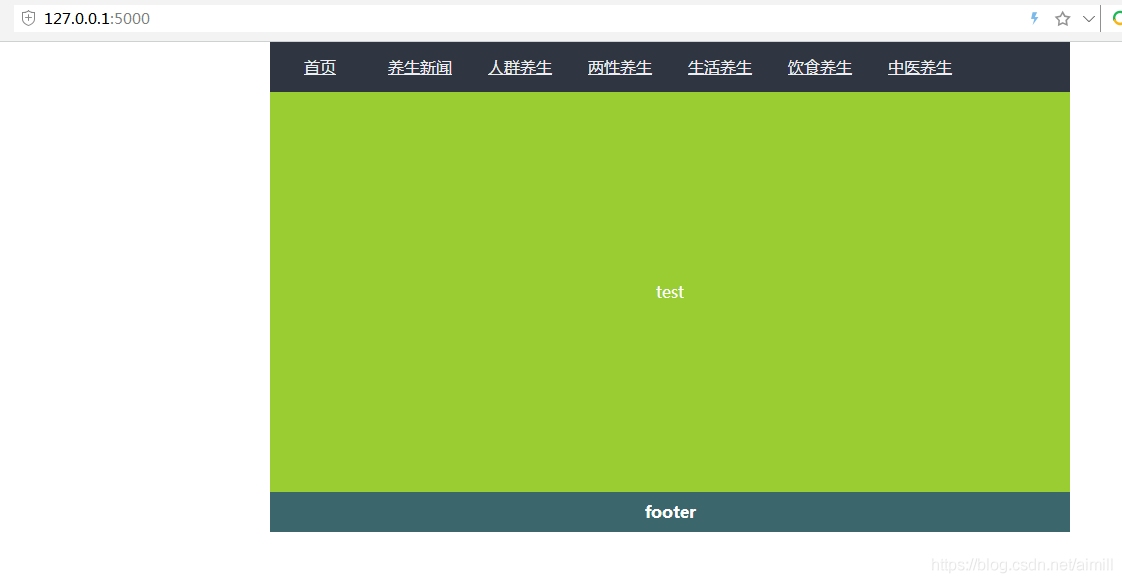Go to 人群养生 section
Screen dimensions: 1122x583
point(519,67)
